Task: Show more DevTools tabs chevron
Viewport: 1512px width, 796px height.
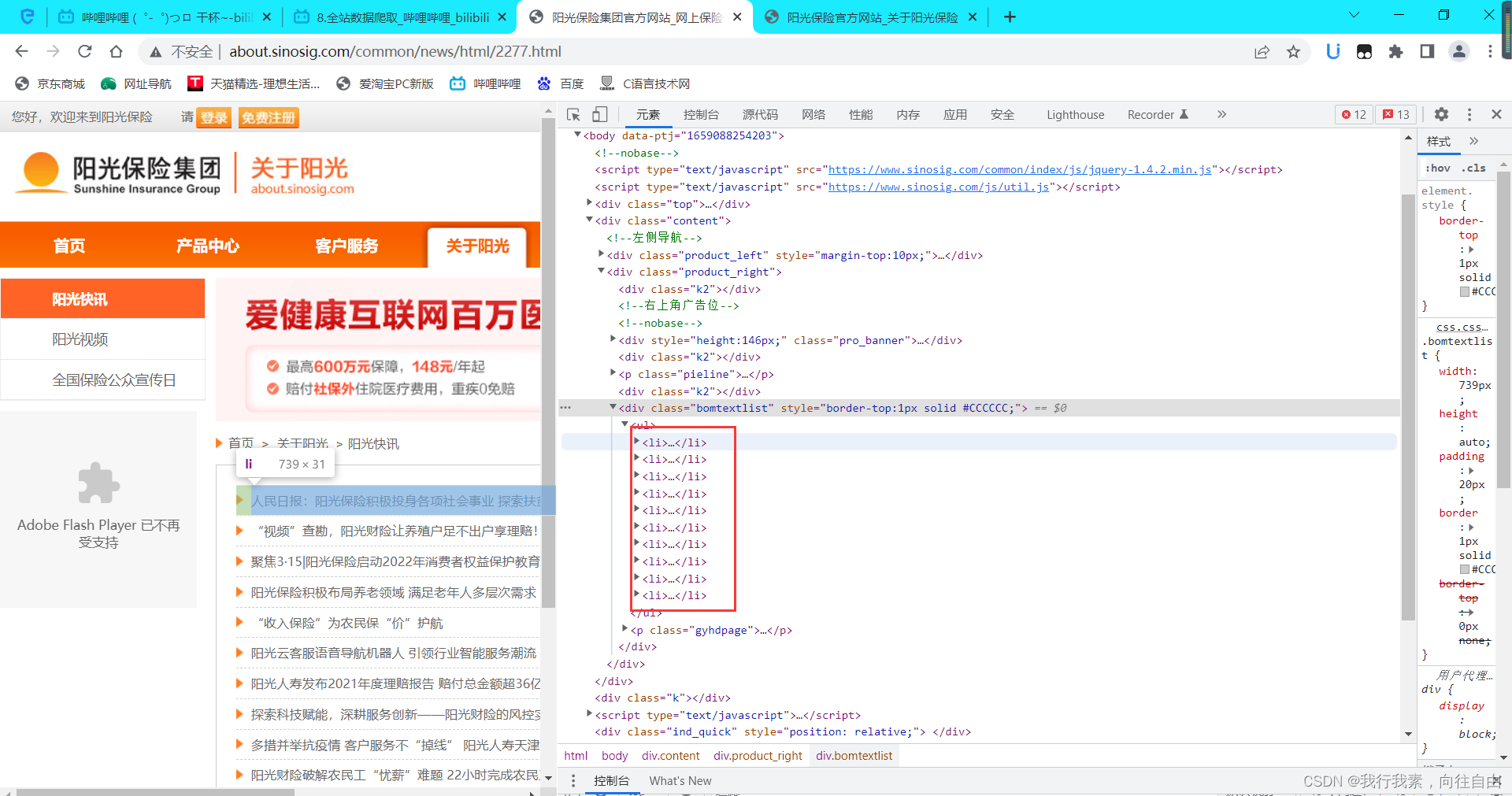Action: click(1221, 114)
